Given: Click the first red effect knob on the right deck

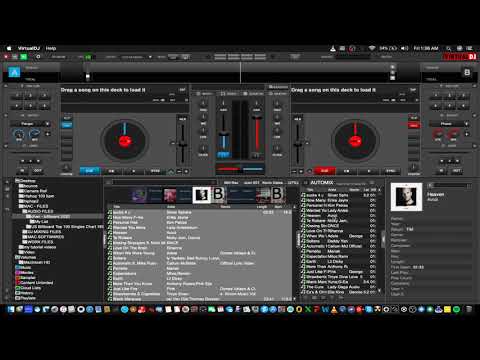Looking at the screenshot, I should [438, 134].
